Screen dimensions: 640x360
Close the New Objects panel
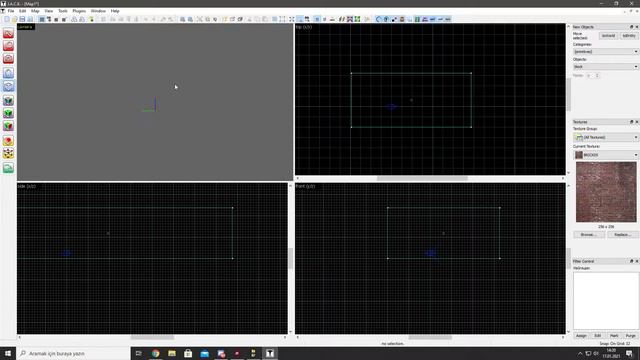tap(636, 27)
